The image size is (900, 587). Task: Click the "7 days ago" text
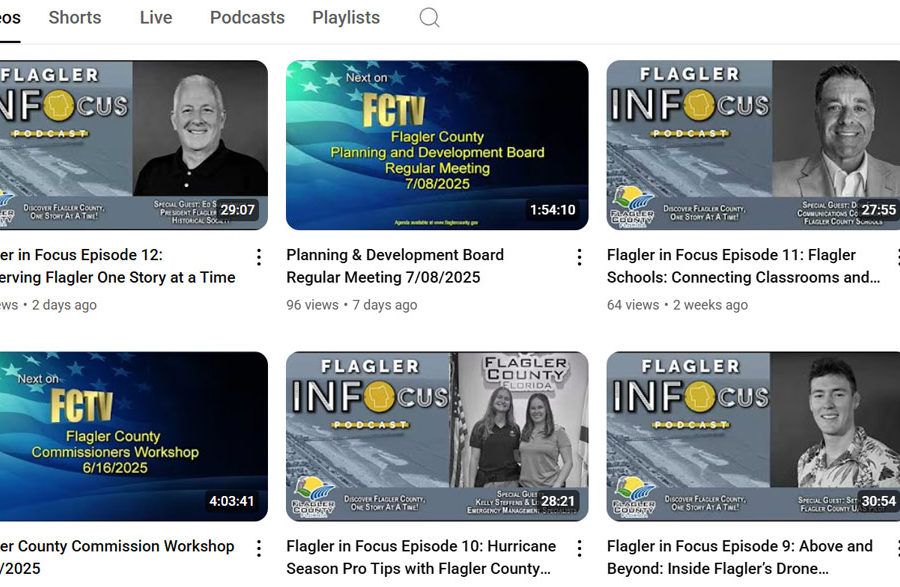385,305
